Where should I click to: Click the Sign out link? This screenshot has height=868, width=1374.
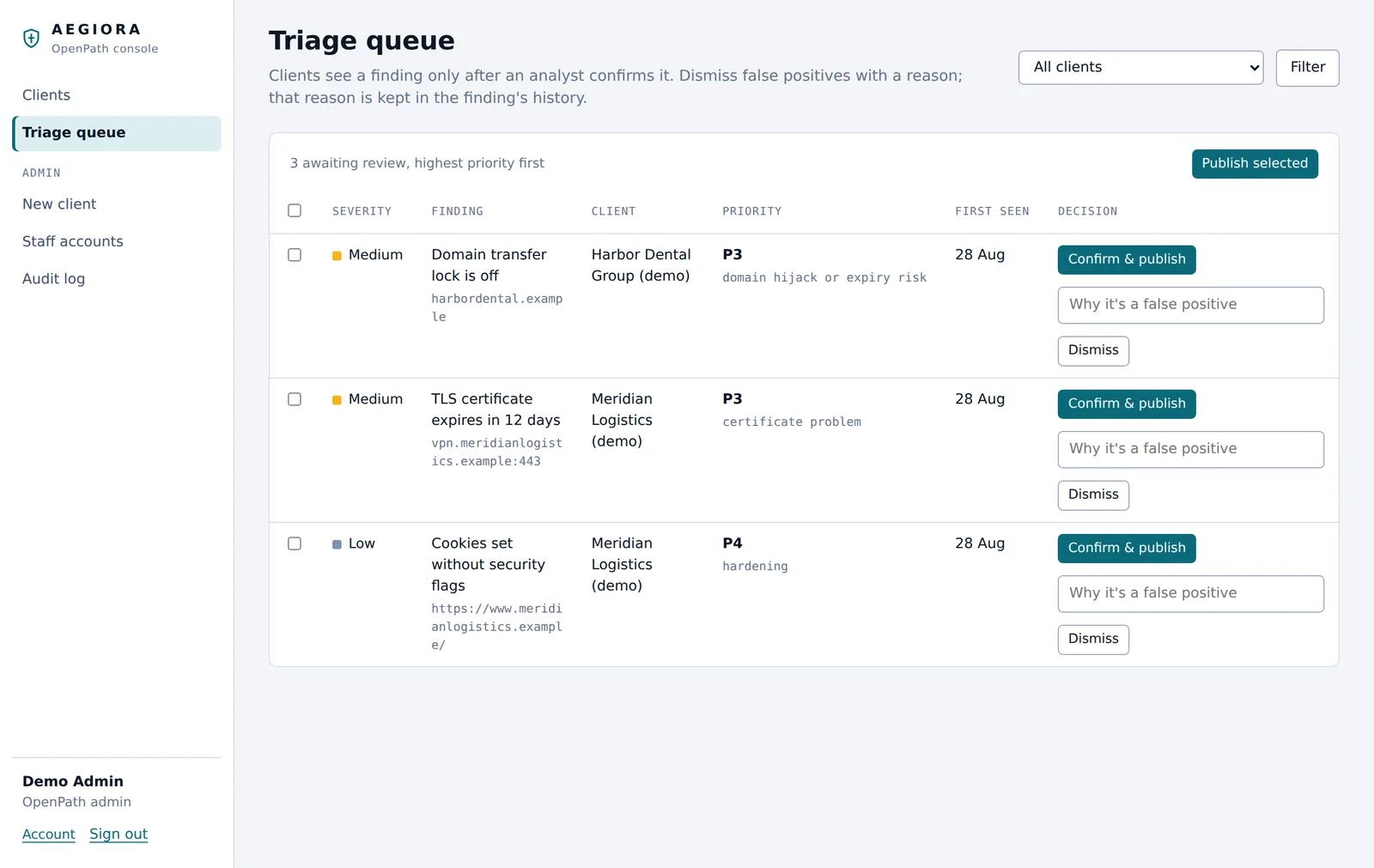click(x=119, y=835)
